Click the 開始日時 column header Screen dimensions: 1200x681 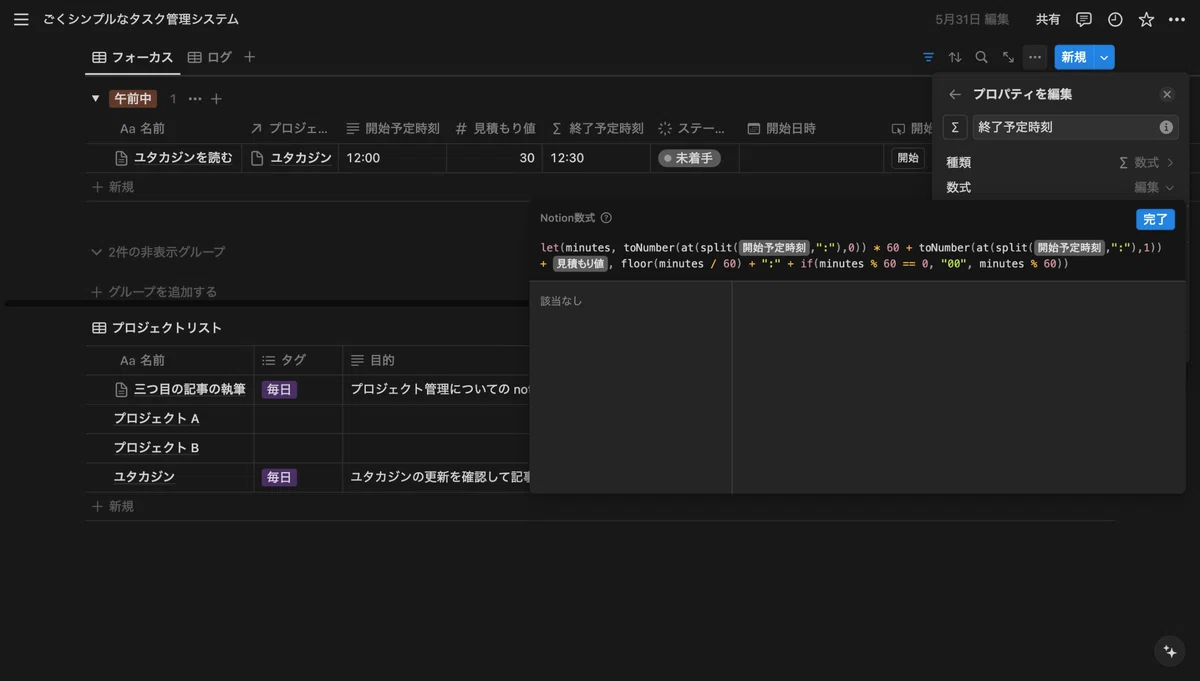click(781, 129)
